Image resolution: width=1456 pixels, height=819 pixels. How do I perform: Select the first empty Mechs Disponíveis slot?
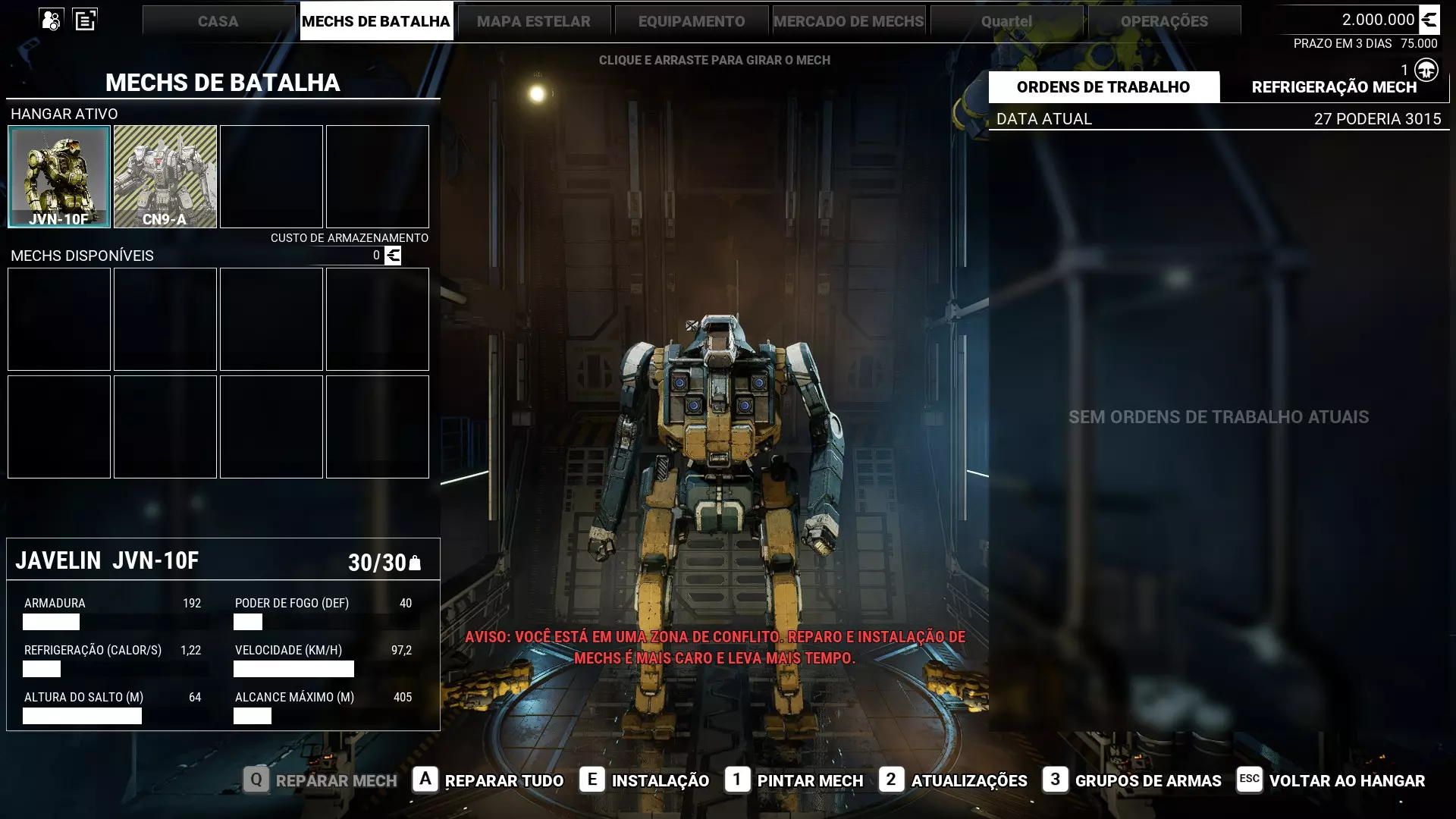pos(59,319)
